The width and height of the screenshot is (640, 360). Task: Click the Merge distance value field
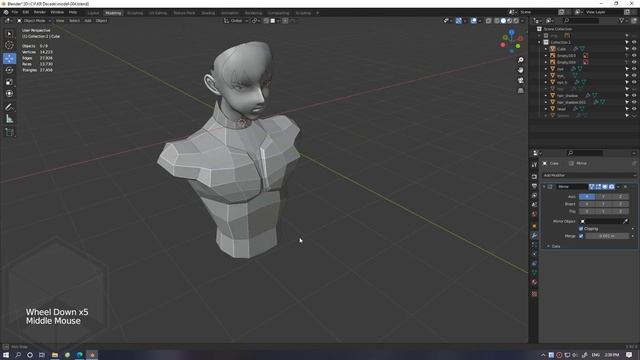pyautogui.click(x=607, y=236)
